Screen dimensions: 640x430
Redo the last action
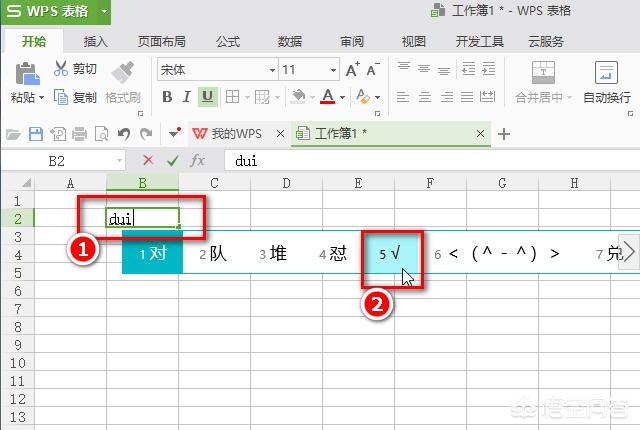(x=146, y=133)
